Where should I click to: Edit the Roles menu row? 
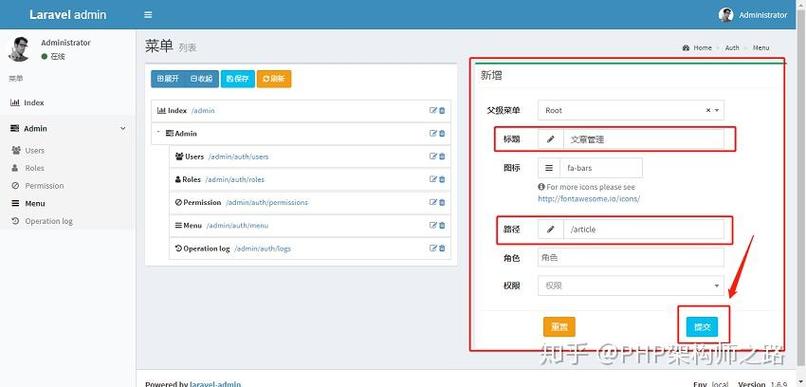pos(433,179)
